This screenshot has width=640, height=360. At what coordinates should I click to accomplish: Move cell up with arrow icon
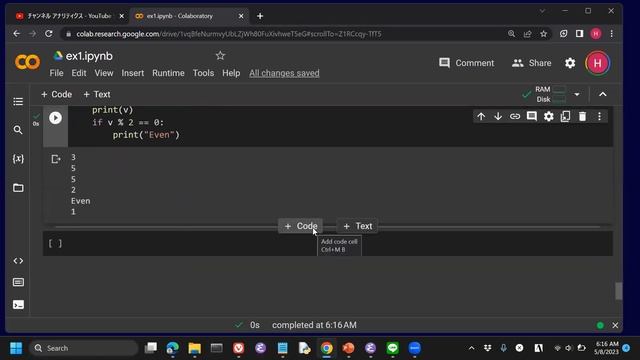click(x=481, y=116)
